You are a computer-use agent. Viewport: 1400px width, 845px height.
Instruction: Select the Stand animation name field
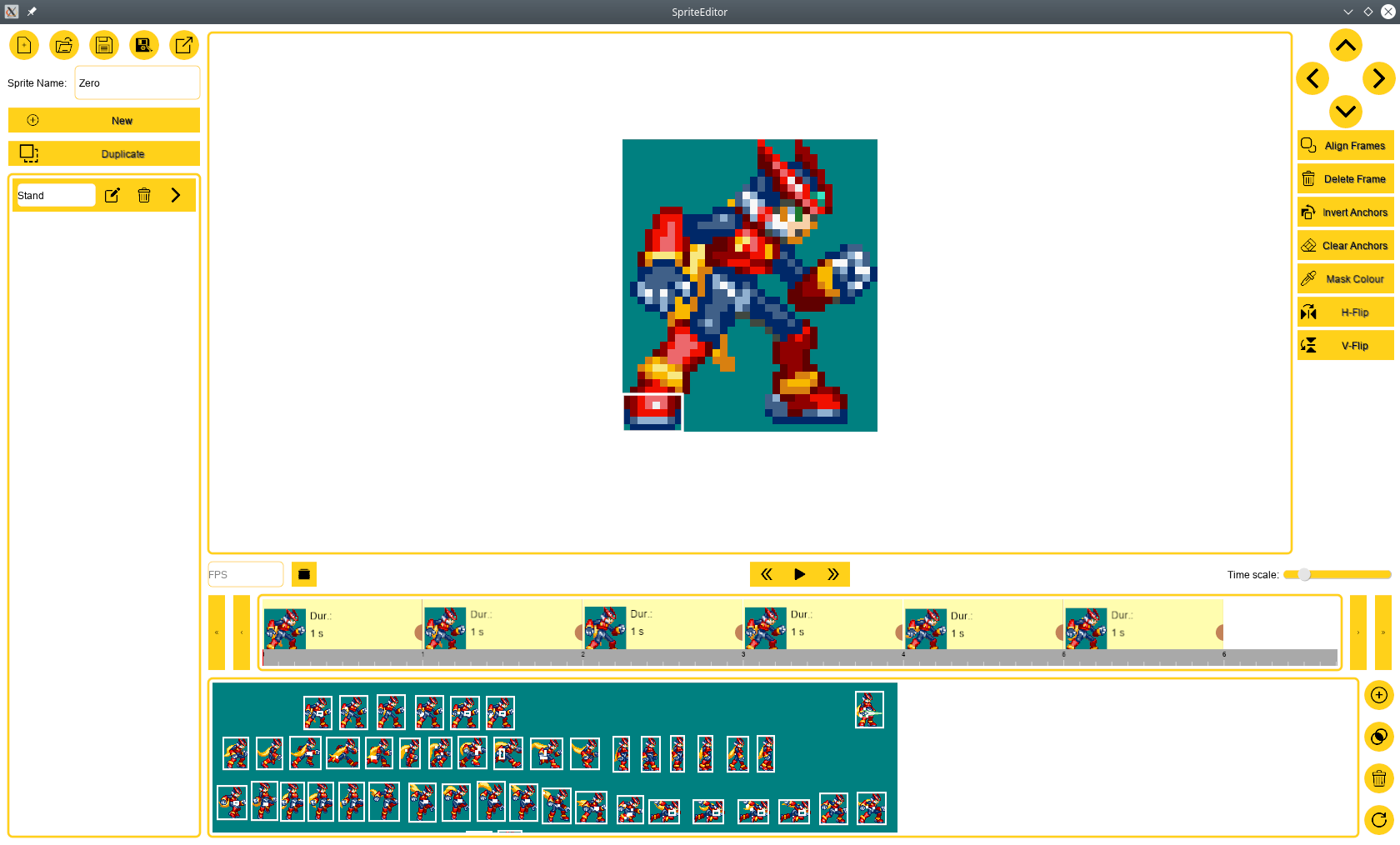click(56, 195)
